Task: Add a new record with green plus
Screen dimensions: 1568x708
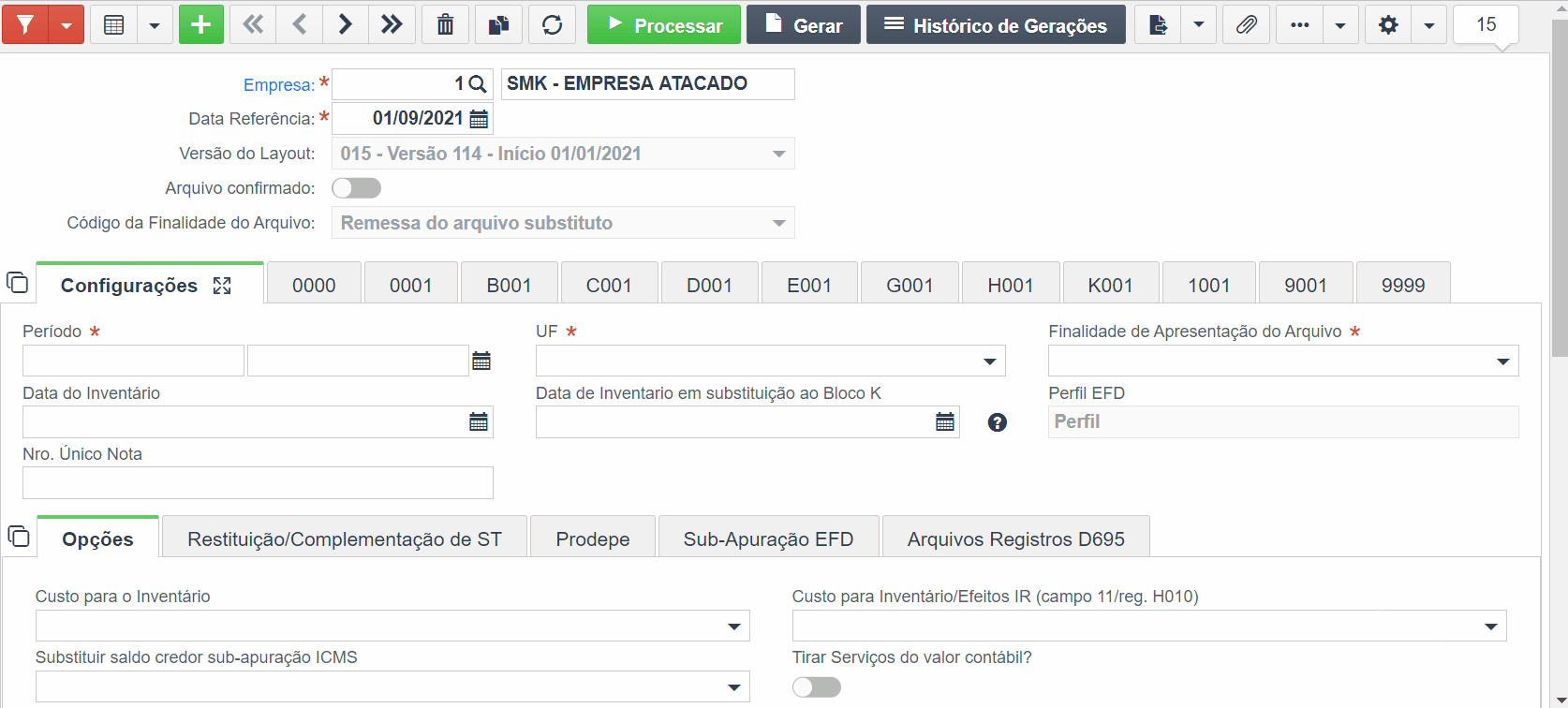Action: point(201,24)
